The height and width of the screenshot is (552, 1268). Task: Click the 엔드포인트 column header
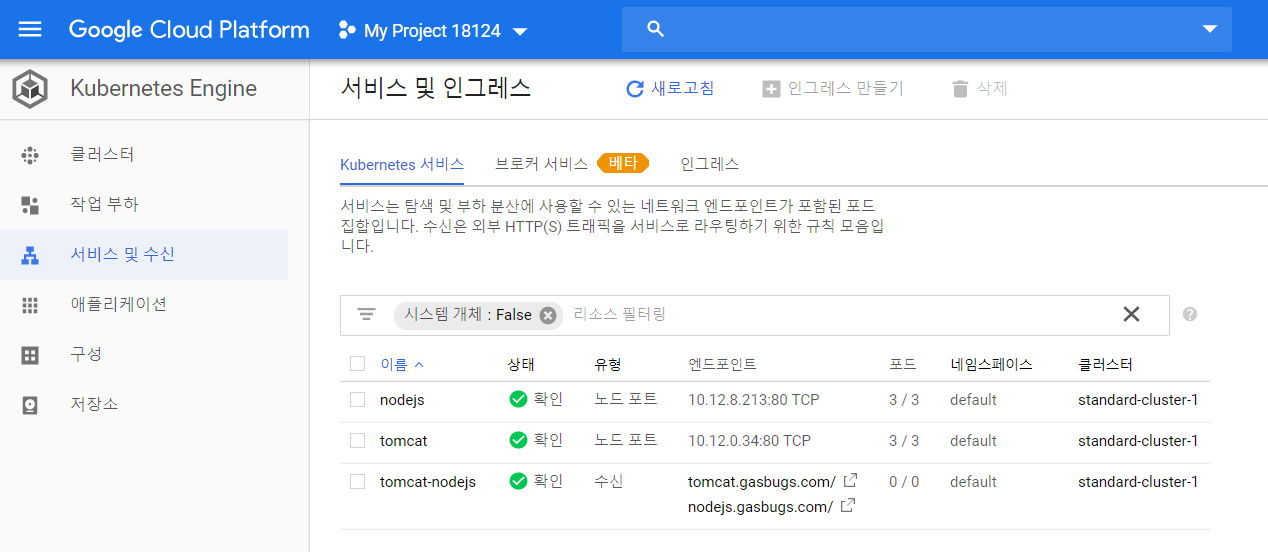click(722, 364)
